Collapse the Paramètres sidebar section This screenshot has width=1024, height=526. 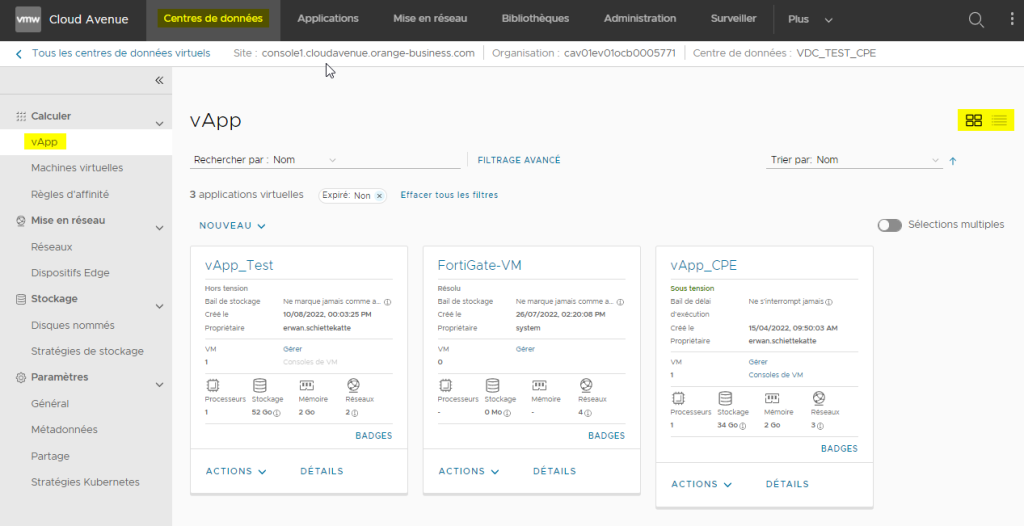point(159,385)
